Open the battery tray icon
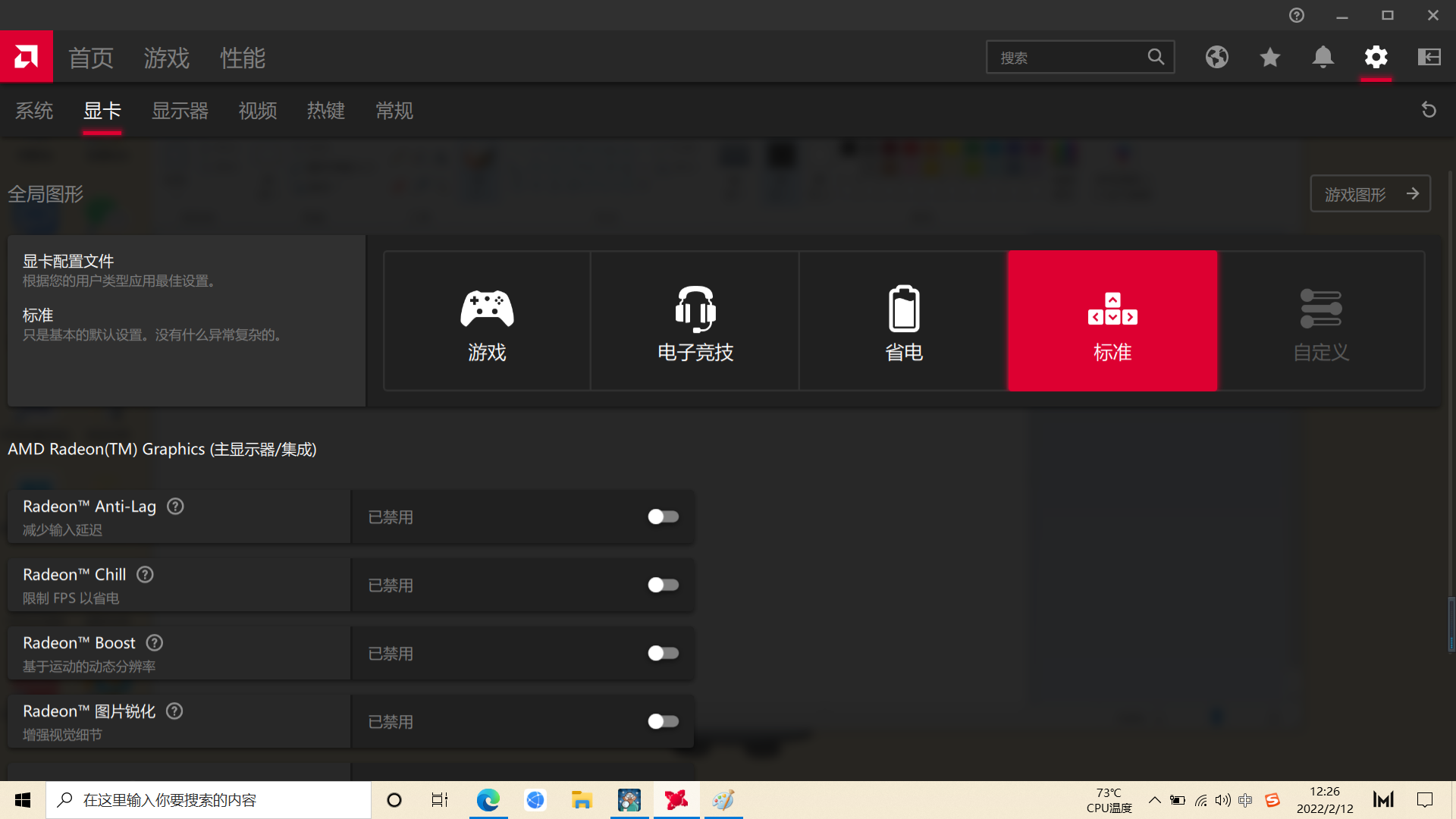This screenshot has width=1456, height=819. click(1178, 800)
